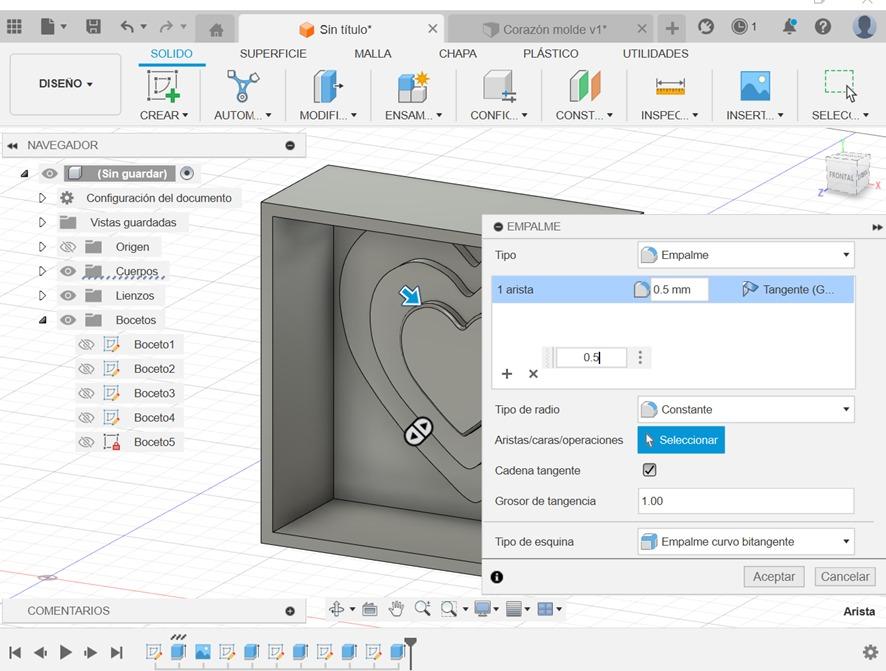
Task: Click the Crear new sketch icon
Action: click(164, 87)
